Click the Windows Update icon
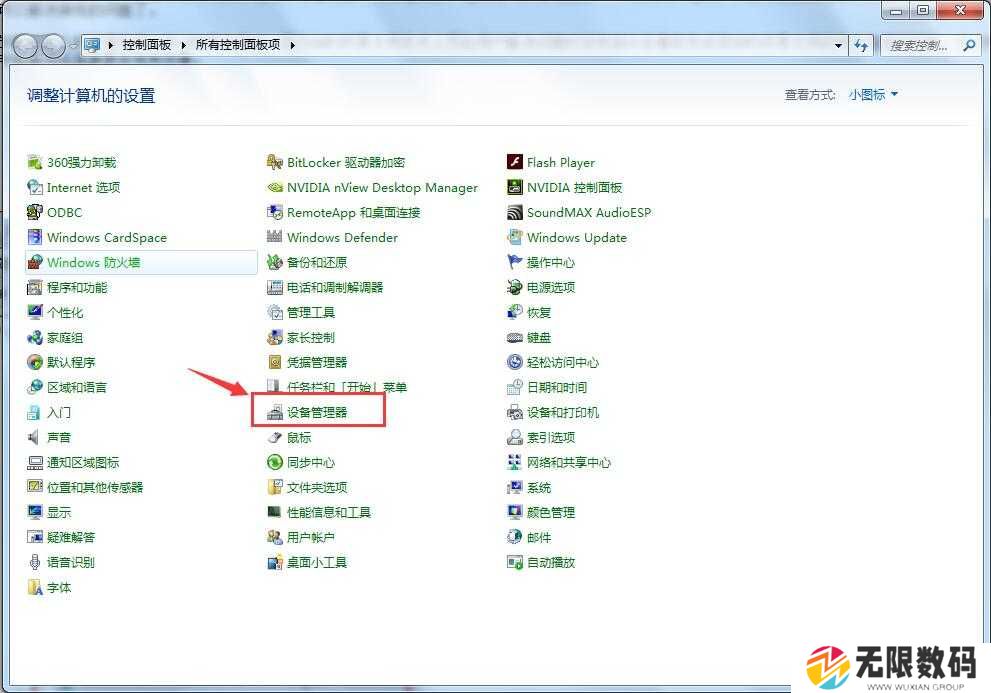The image size is (991, 693). (x=514, y=237)
